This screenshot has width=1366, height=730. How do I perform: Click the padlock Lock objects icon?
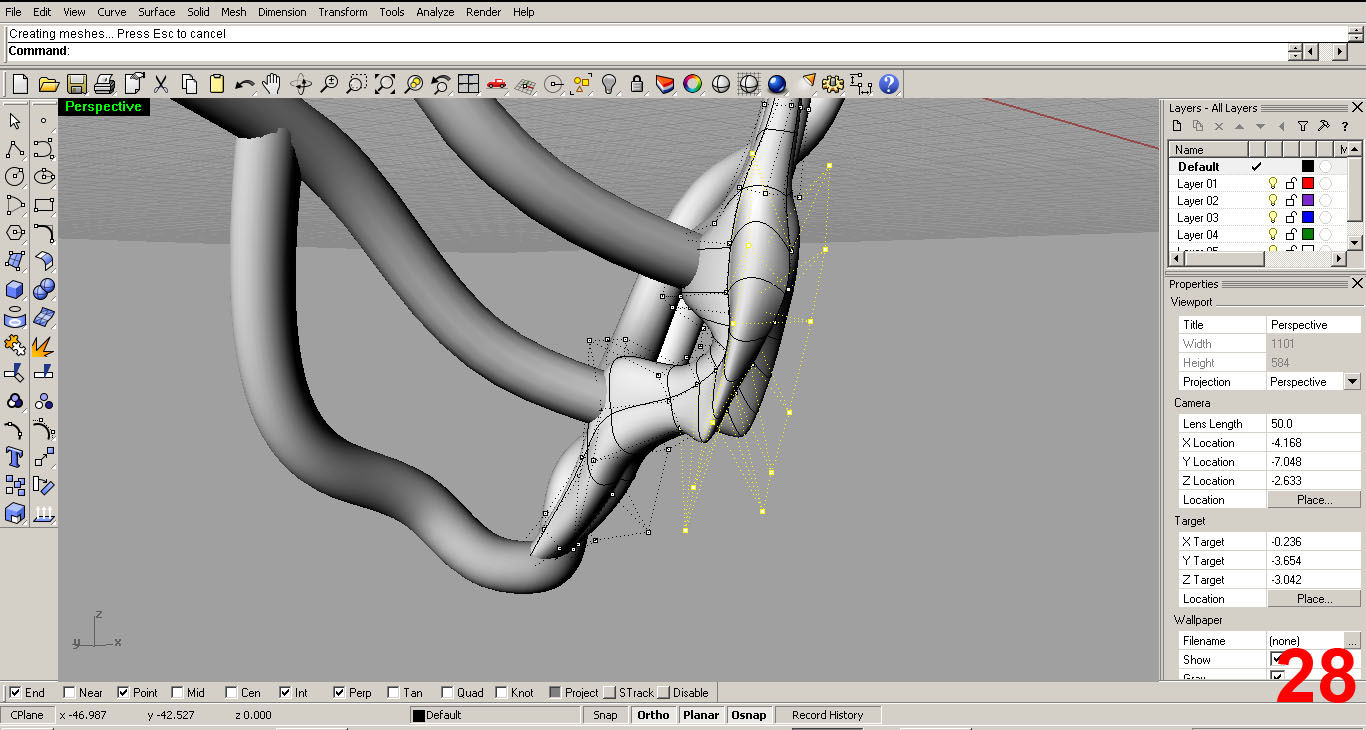tap(637, 84)
